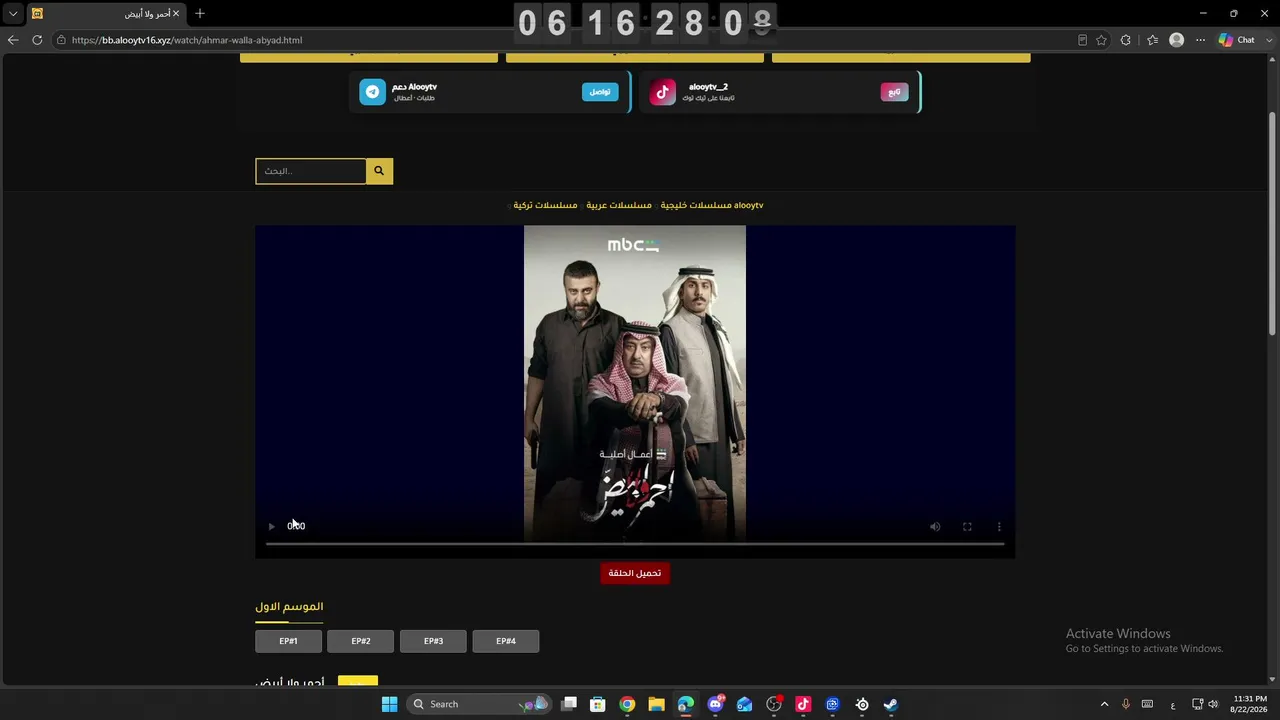Click the blue تواصل contact button
This screenshot has width=1280, height=720.
[x=600, y=92]
